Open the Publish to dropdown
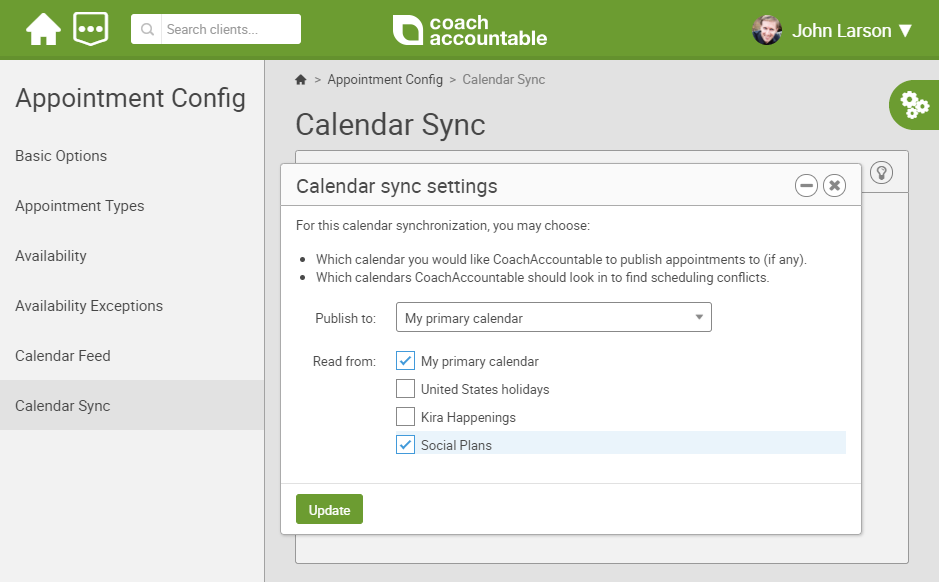Viewport: 939px width, 582px height. point(553,317)
